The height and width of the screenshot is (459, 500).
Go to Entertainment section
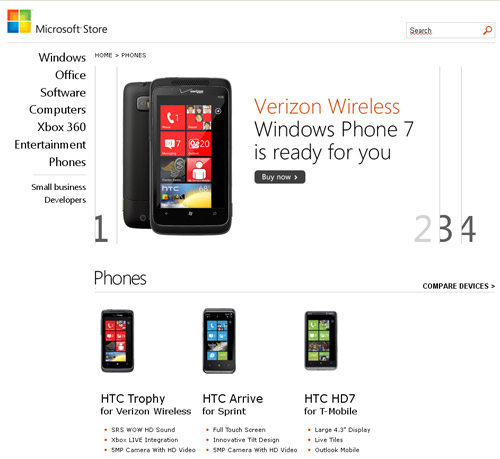[x=50, y=145]
